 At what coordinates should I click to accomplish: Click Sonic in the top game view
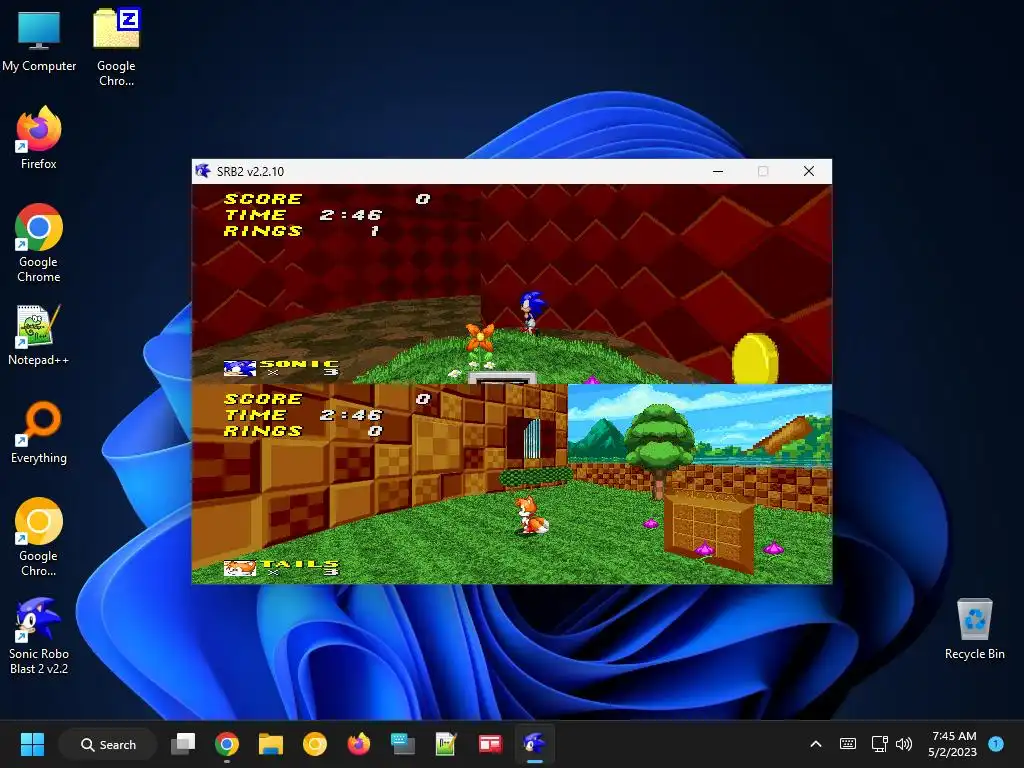(x=531, y=313)
